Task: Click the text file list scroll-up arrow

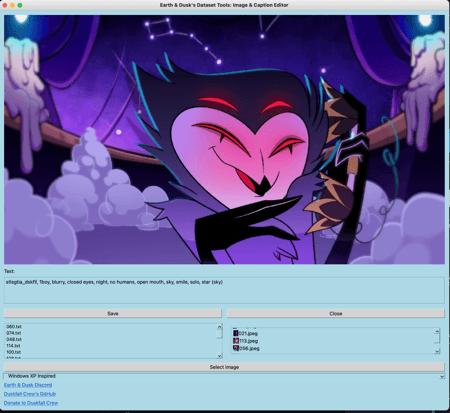Action: click(x=219, y=327)
